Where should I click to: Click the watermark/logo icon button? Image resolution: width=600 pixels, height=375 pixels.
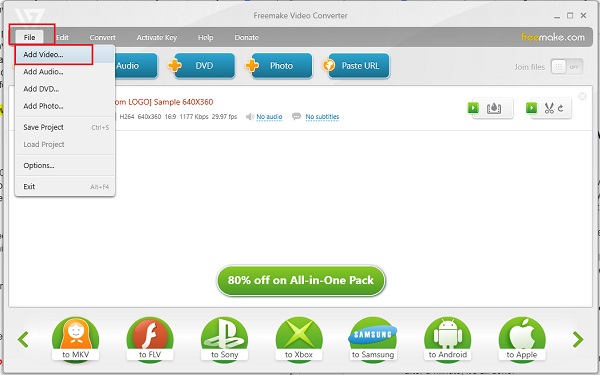tap(494, 108)
